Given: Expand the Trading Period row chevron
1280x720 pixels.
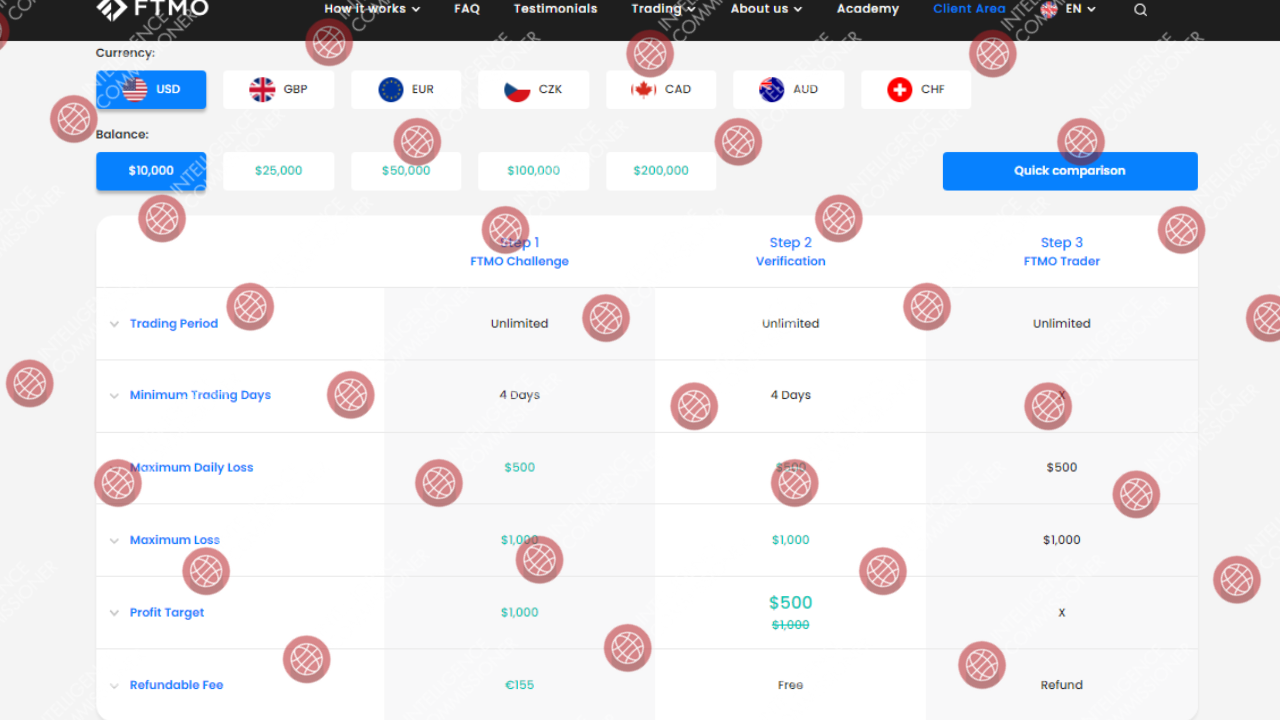Looking at the screenshot, I should [114, 324].
